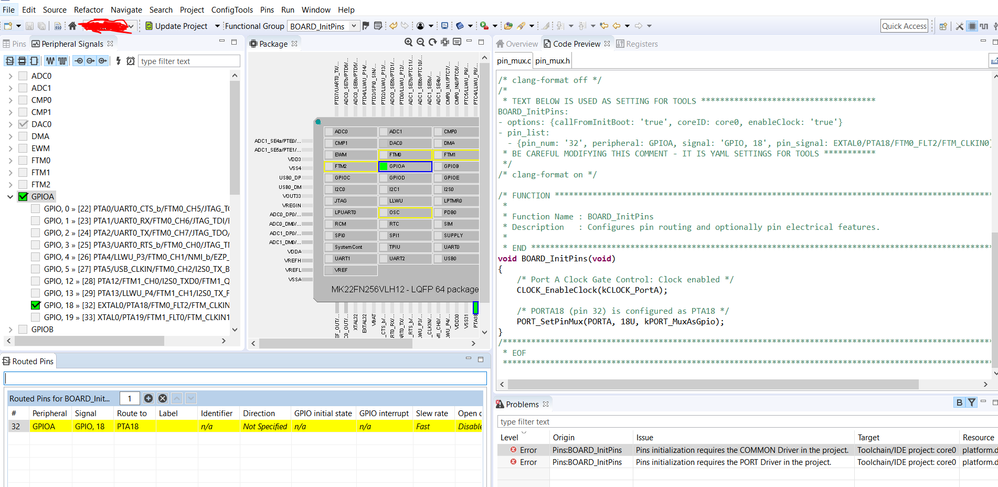The height and width of the screenshot is (487, 998).
Task: Uncheck the GPIOA peripheral checkbox
Action: [x=24, y=197]
